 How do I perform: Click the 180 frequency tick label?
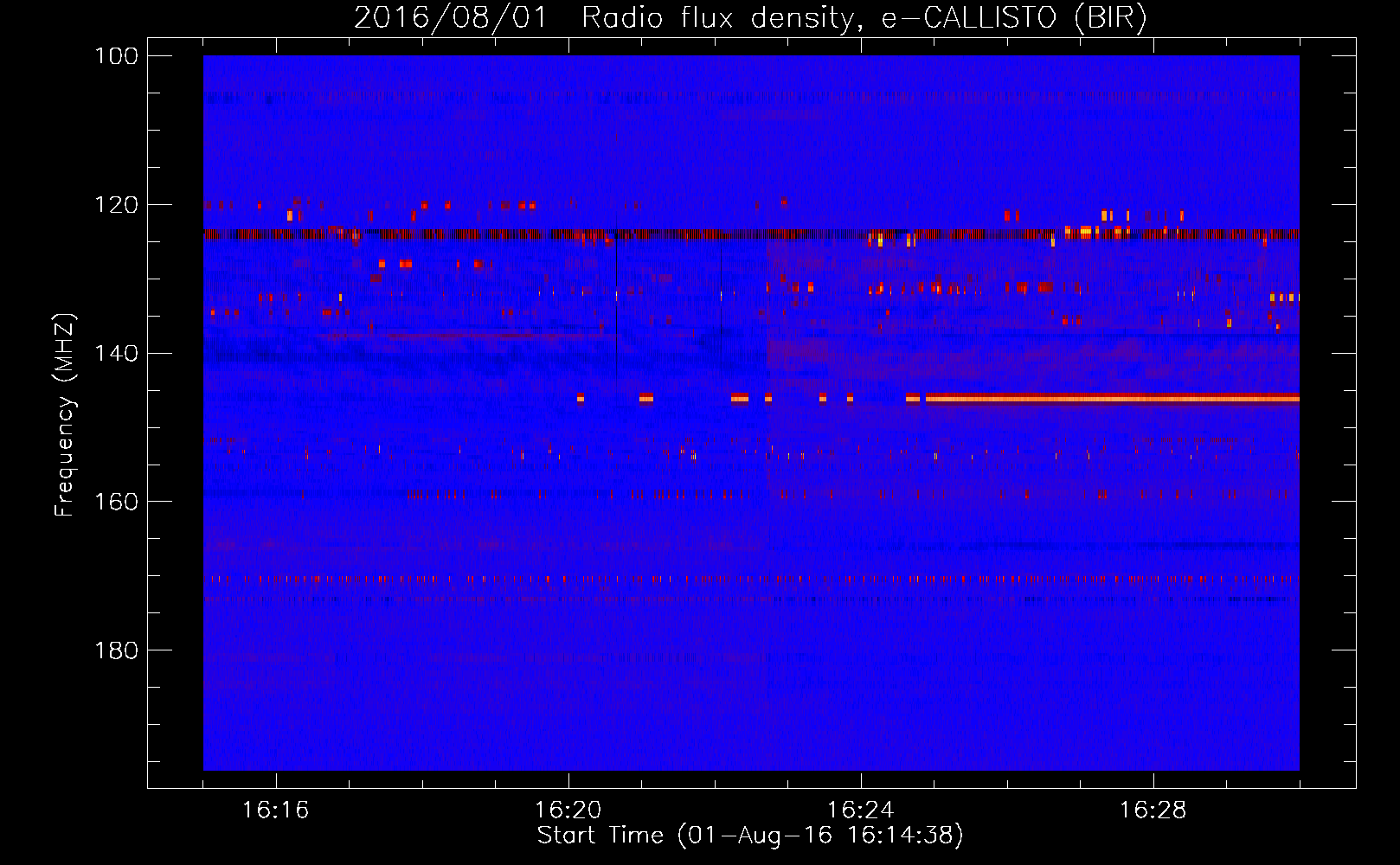(115, 650)
